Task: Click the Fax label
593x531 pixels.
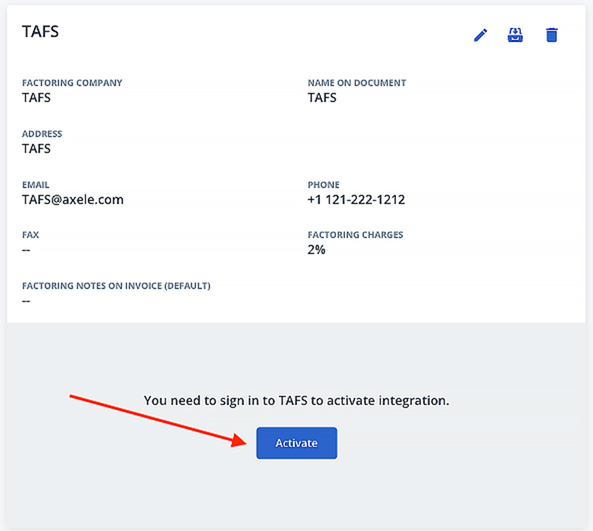Action: click(30, 235)
